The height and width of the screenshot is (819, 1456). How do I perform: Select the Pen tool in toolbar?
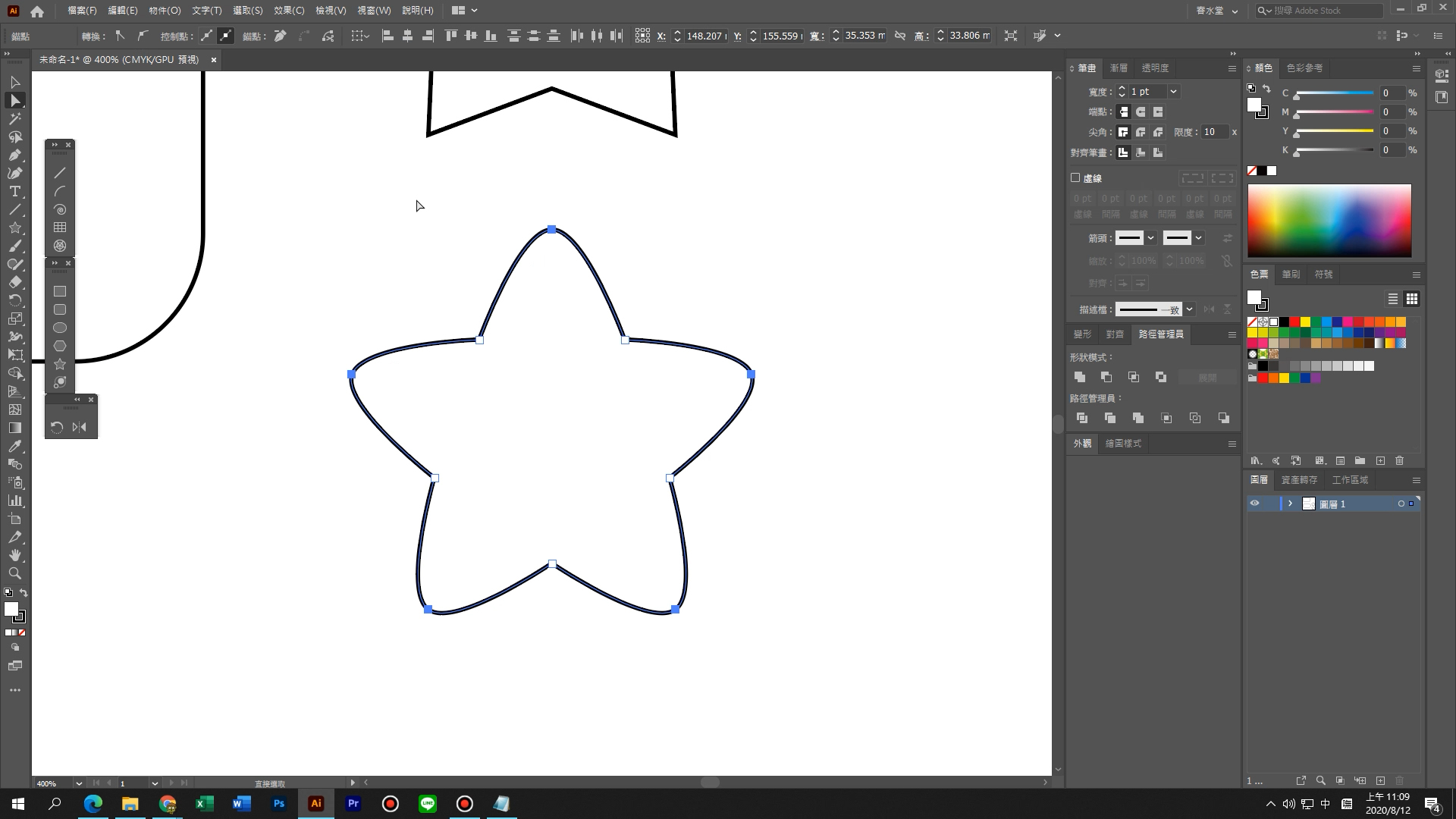14,155
